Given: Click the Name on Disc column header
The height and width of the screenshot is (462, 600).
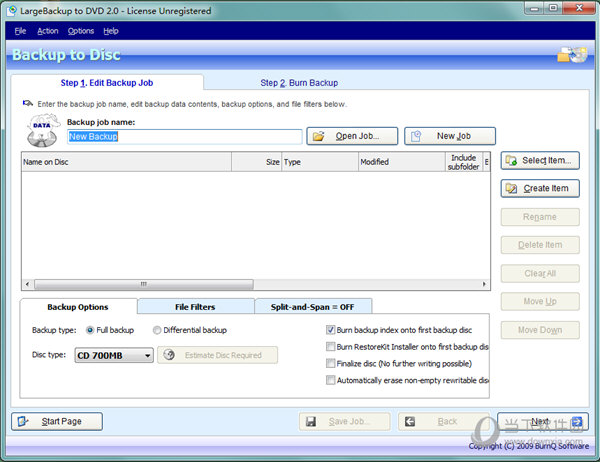Looking at the screenshot, I should pos(127,162).
